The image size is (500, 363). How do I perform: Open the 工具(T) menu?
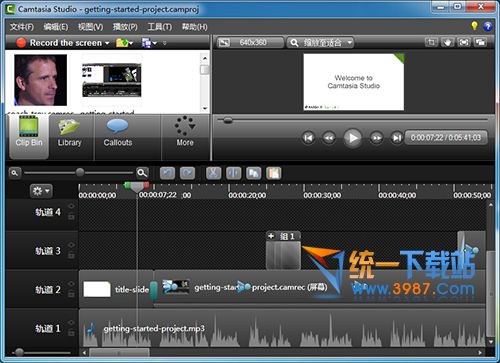pyautogui.click(x=160, y=27)
